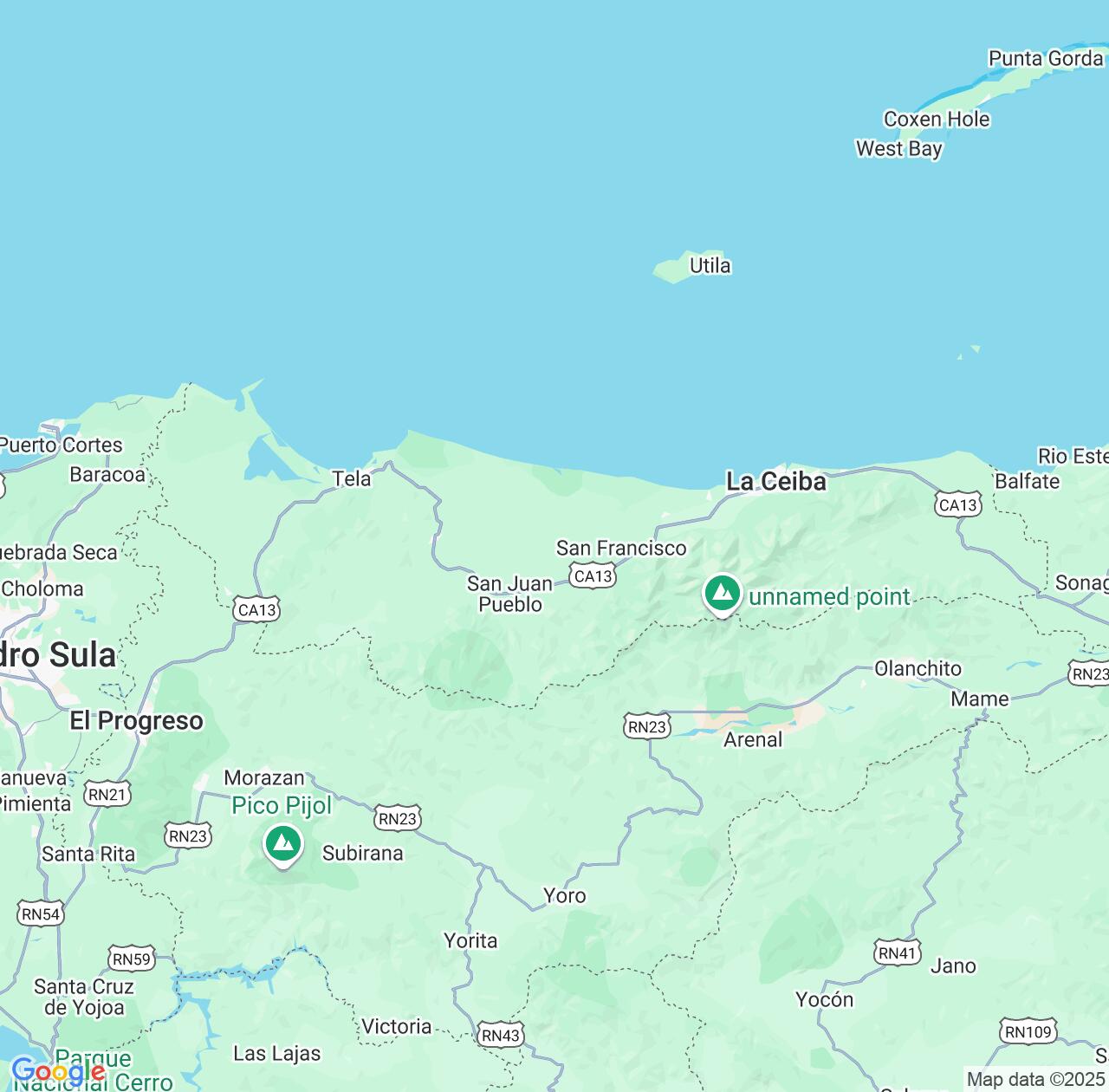Open the Google logo link
Image resolution: width=1109 pixels, height=1092 pixels.
tap(58, 1072)
